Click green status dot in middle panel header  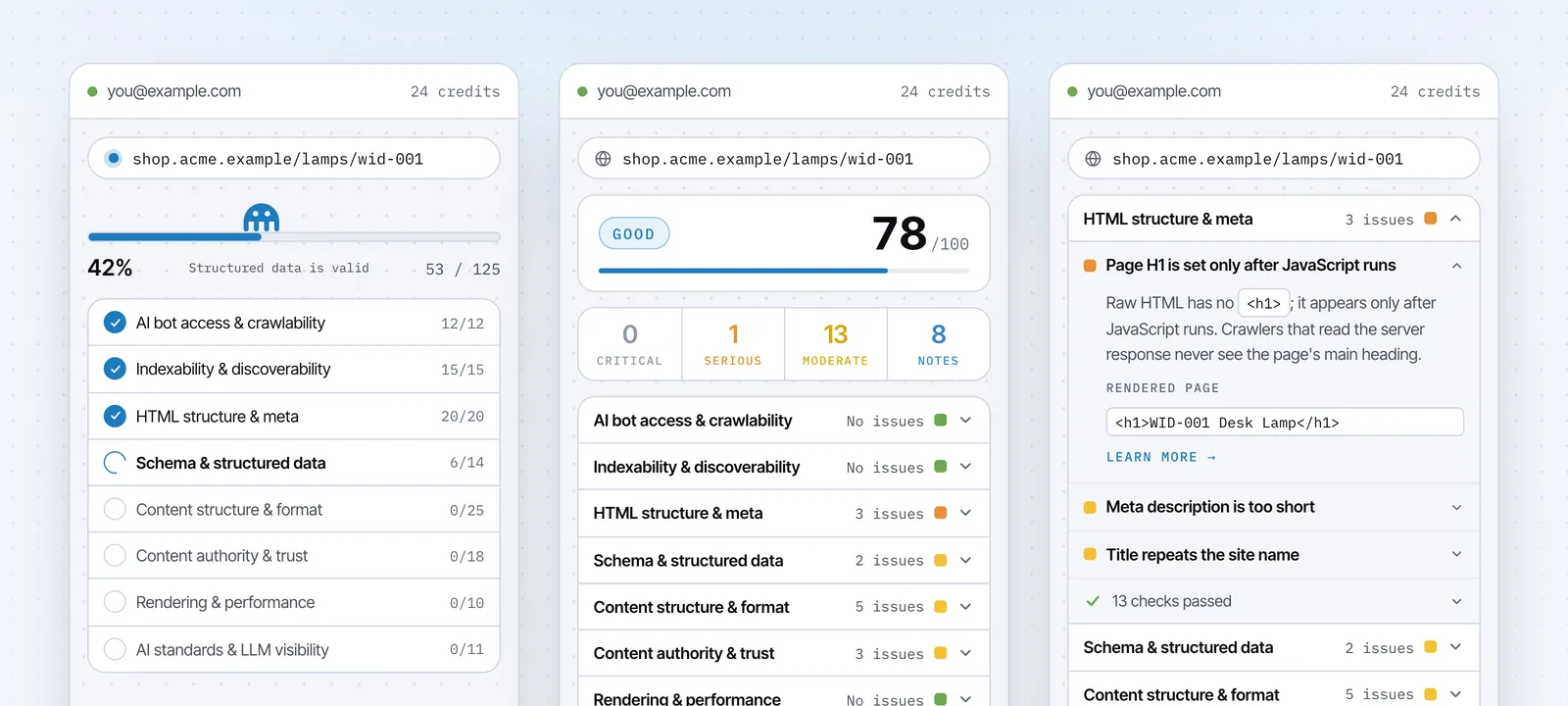pyautogui.click(x=582, y=91)
